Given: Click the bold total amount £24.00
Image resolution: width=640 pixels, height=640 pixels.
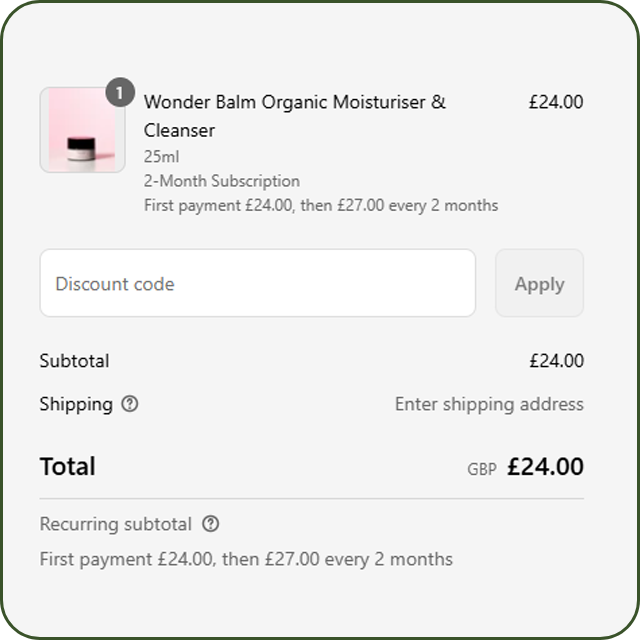Looking at the screenshot, I should coord(545,467).
